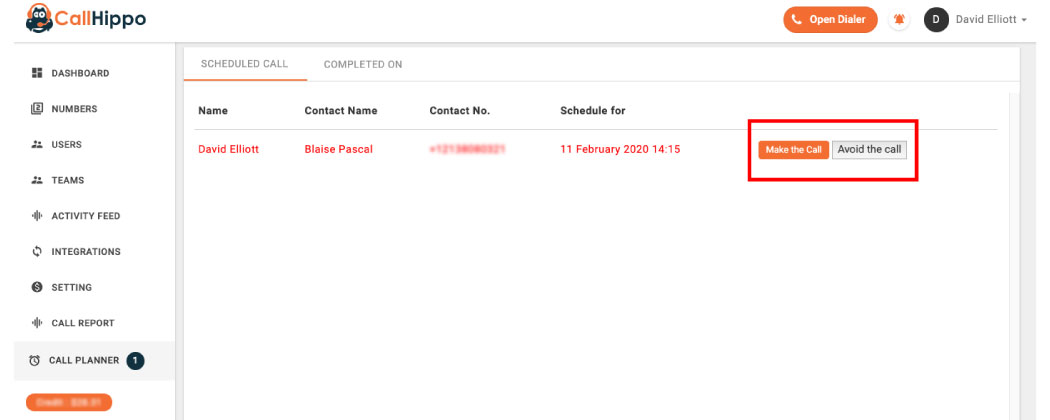Click the Integrations sync icon
The image size is (1050, 420).
[37, 251]
